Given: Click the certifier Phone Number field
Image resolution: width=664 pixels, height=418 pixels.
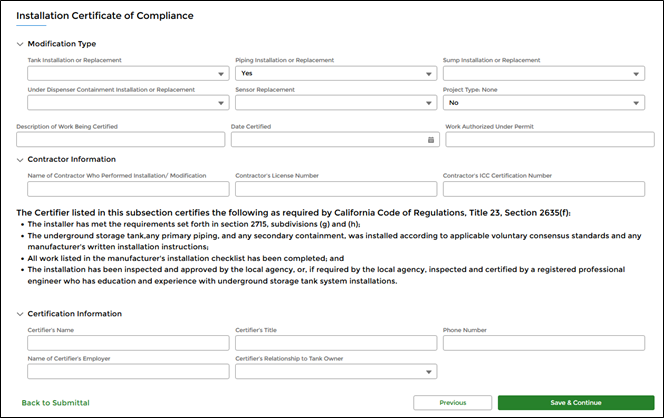Looking at the screenshot, I should click(x=544, y=343).
